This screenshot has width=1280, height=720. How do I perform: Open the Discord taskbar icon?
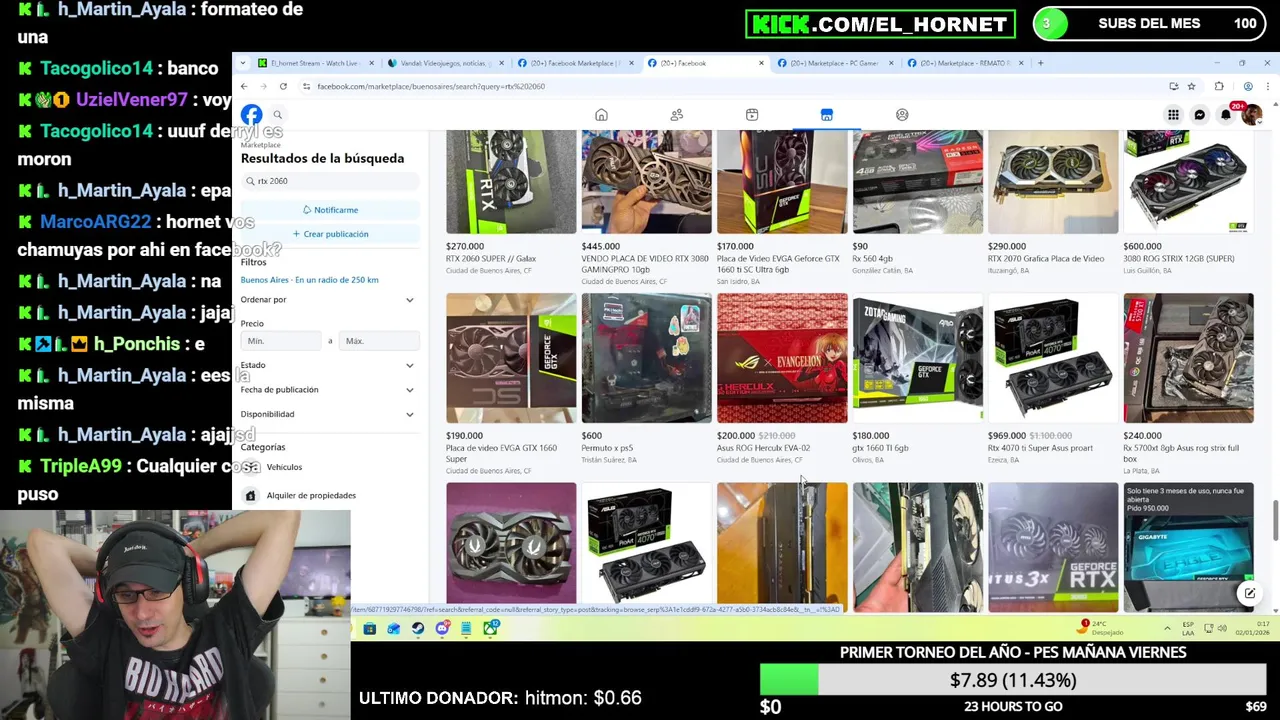pyautogui.click(x=442, y=628)
